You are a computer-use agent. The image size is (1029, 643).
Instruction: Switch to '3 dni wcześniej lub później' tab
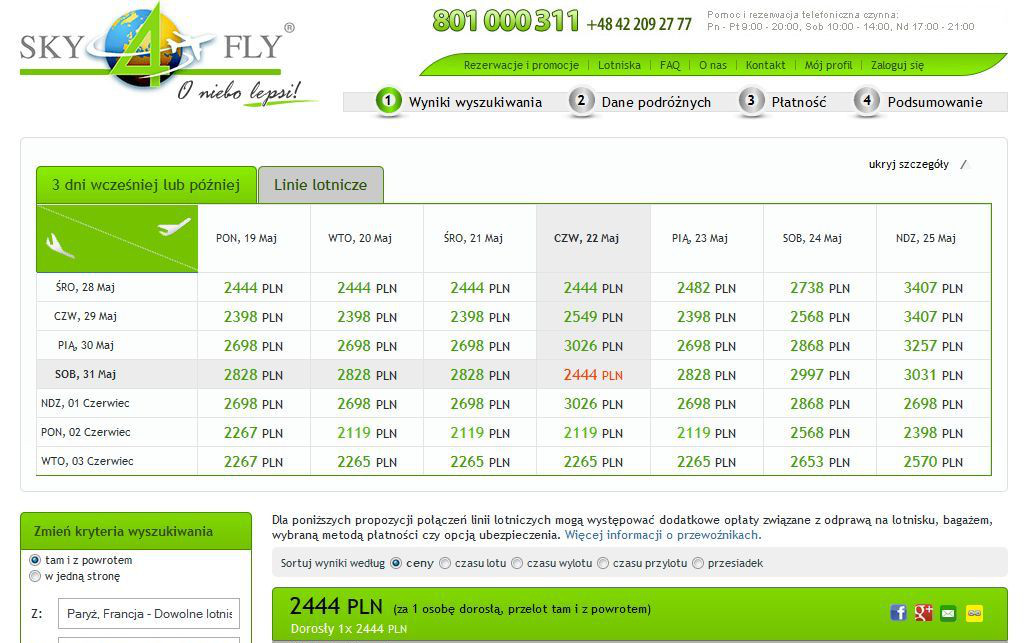pyautogui.click(x=146, y=185)
